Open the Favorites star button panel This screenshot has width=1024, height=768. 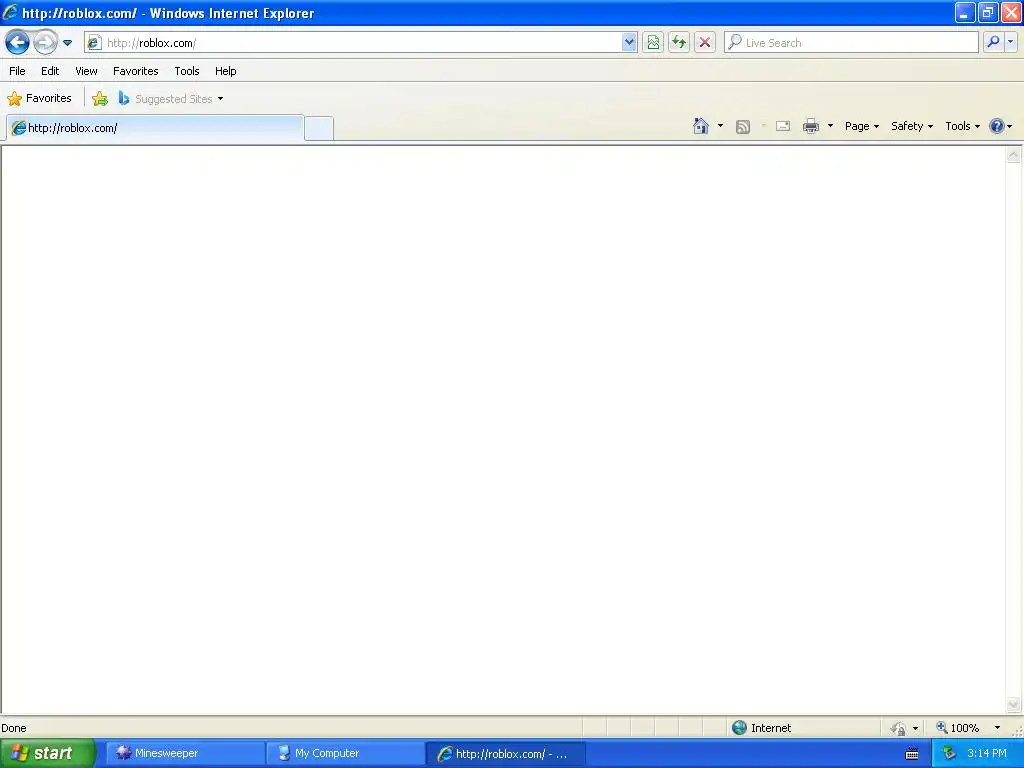click(39, 99)
